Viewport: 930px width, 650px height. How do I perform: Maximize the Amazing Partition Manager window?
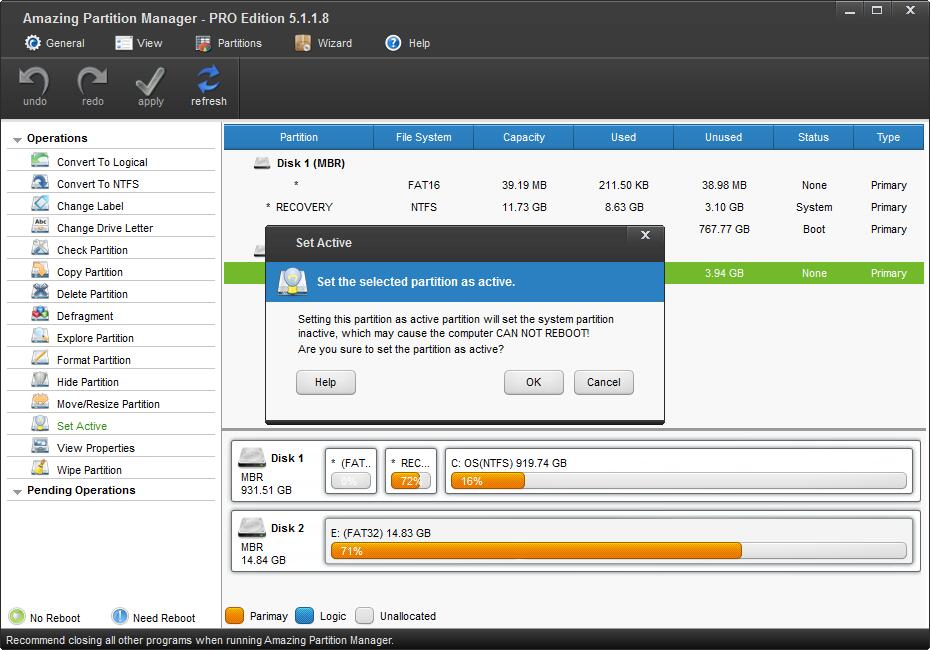click(x=877, y=9)
